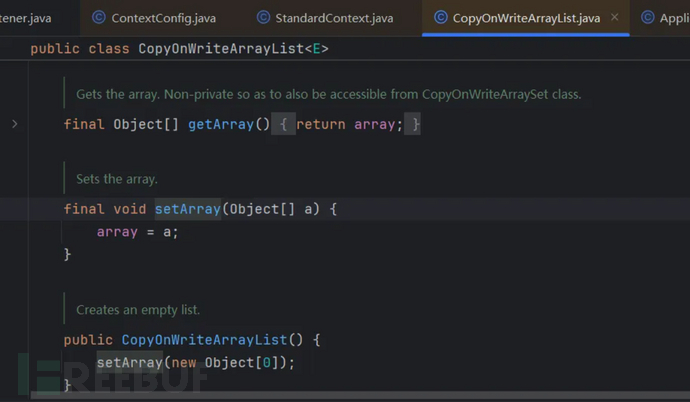
Task: Select the CopyOnWriteArrayList.java tab
Action: point(526,18)
